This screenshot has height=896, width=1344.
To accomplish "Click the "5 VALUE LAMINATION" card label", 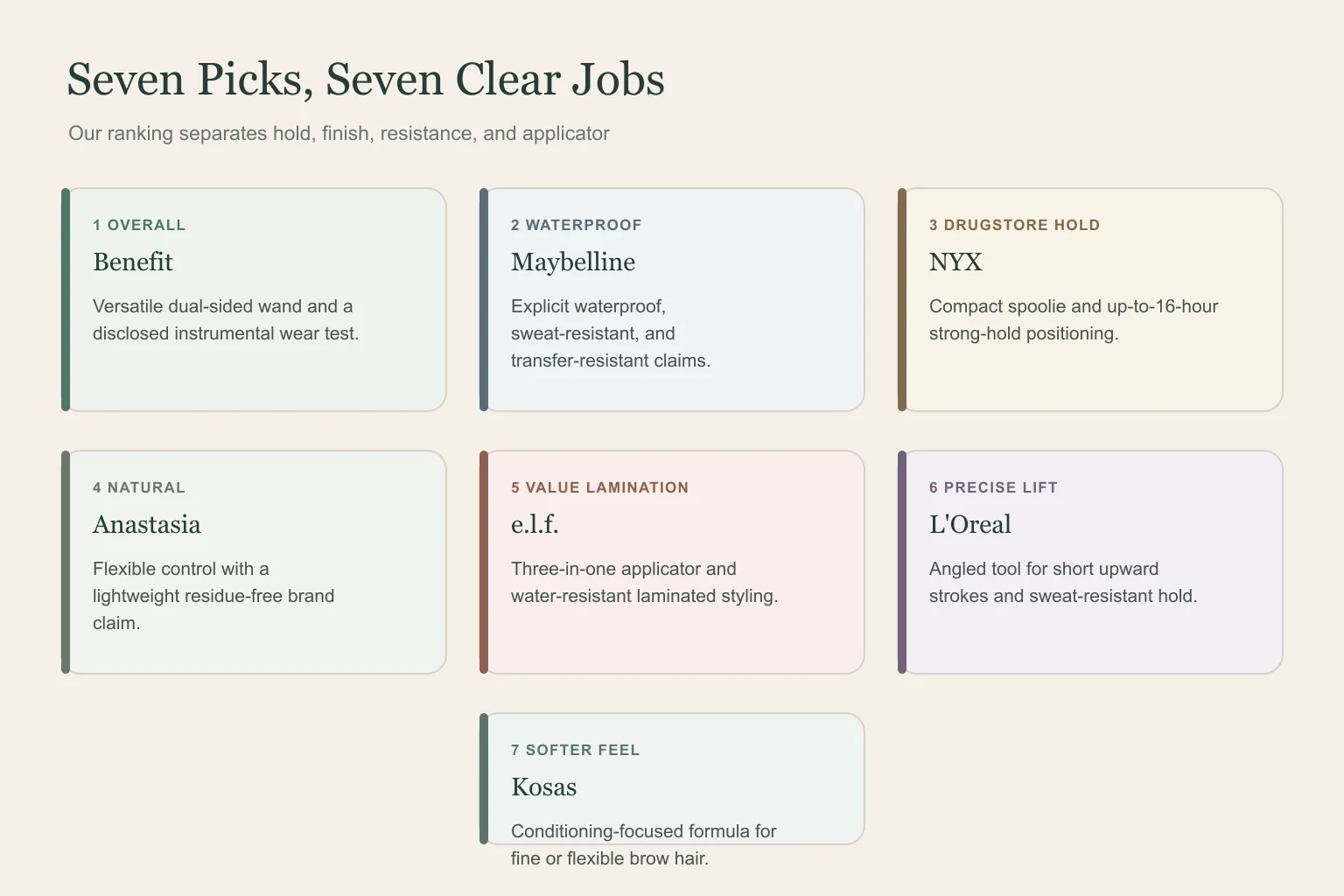I will click(x=600, y=487).
